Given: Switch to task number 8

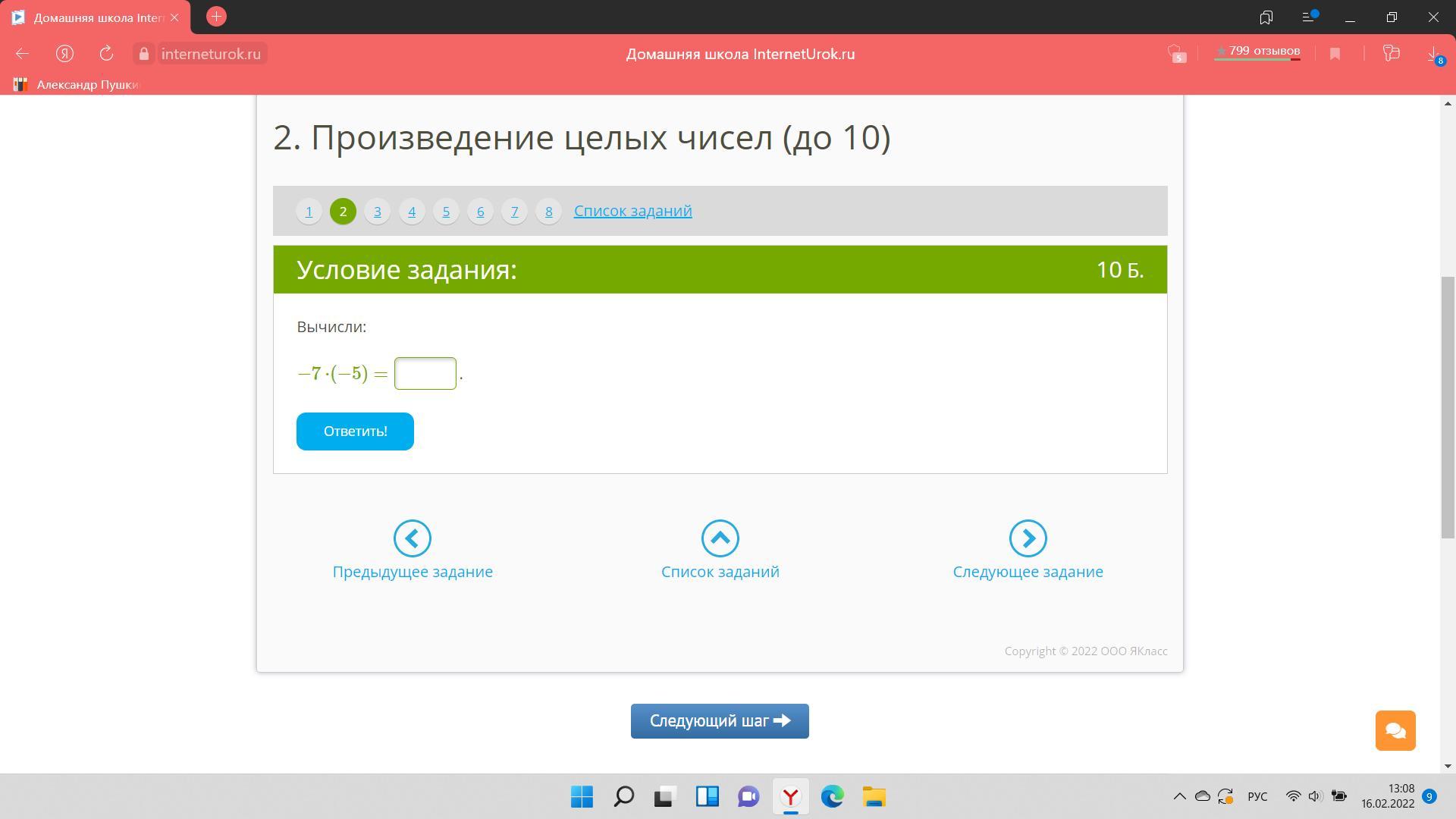Looking at the screenshot, I should pyautogui.click(x=548, y=212).
